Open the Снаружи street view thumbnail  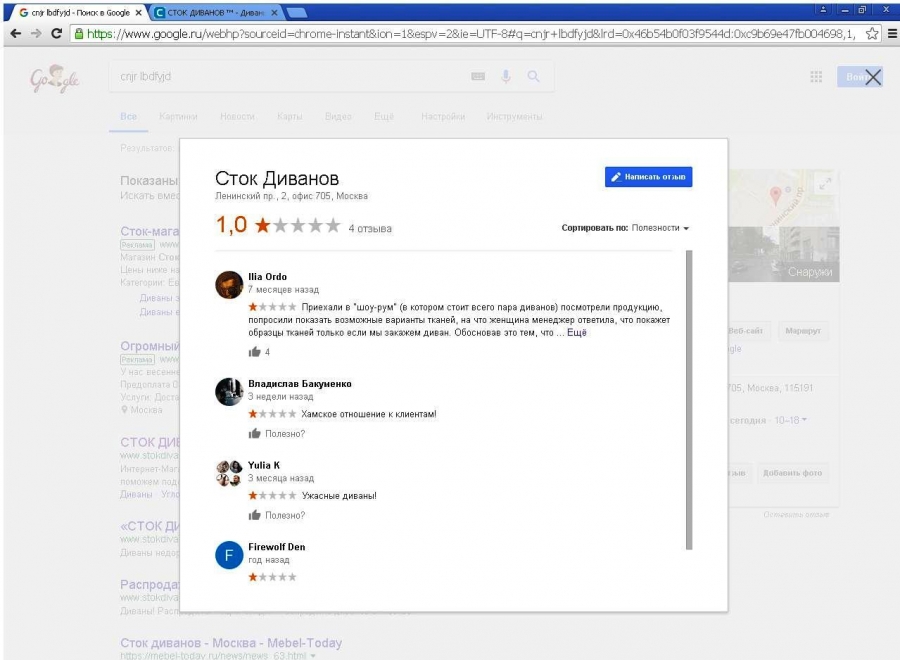click(x=784, y=254)
